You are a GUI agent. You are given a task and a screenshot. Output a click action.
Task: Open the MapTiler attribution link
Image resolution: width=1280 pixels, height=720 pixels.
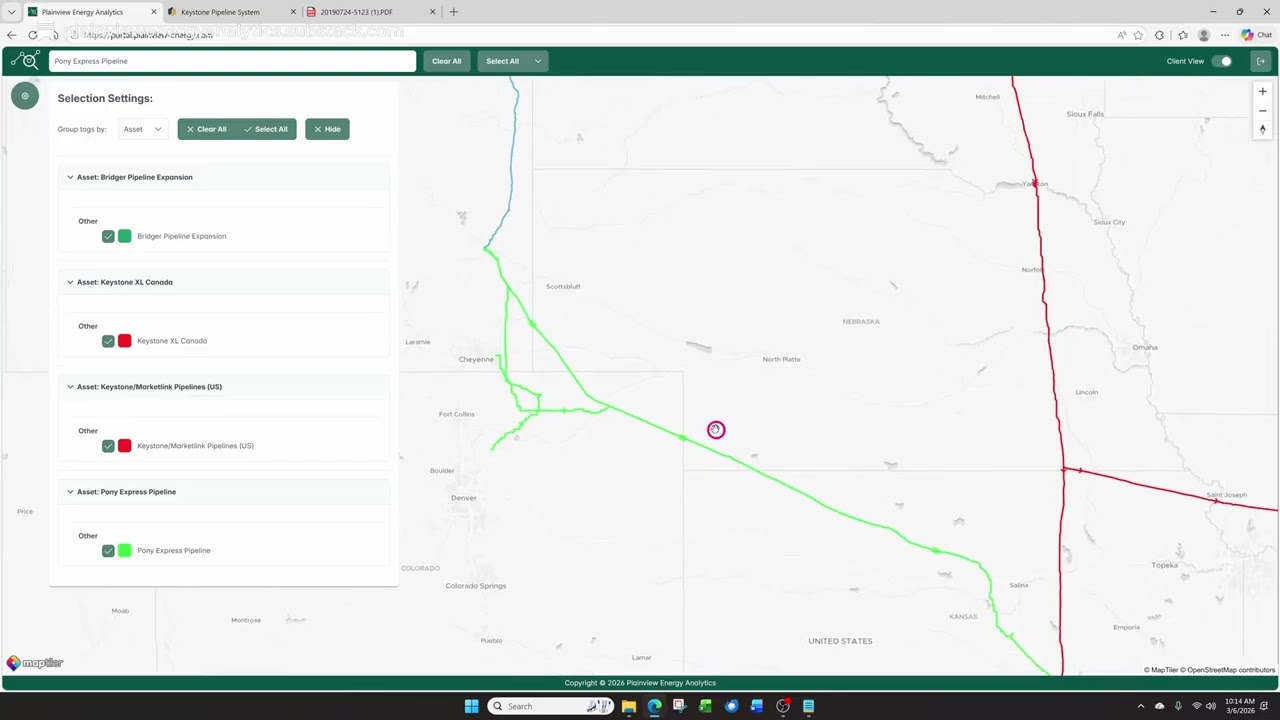pos(1162,670)
